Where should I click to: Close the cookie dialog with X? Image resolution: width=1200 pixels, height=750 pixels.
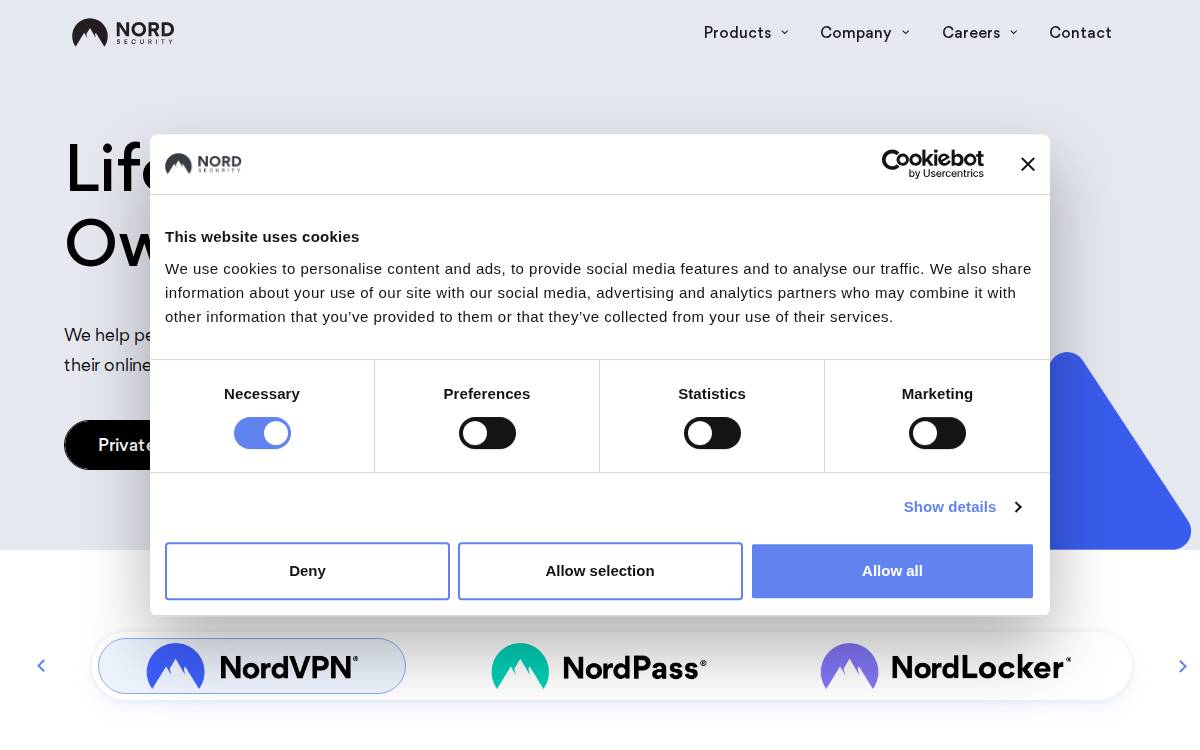[x=1028, y=164]
